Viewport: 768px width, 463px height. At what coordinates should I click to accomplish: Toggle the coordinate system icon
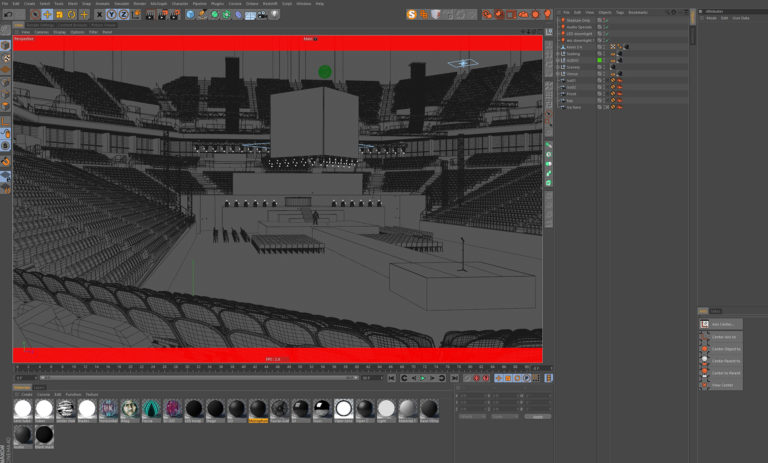pos(136,15)
